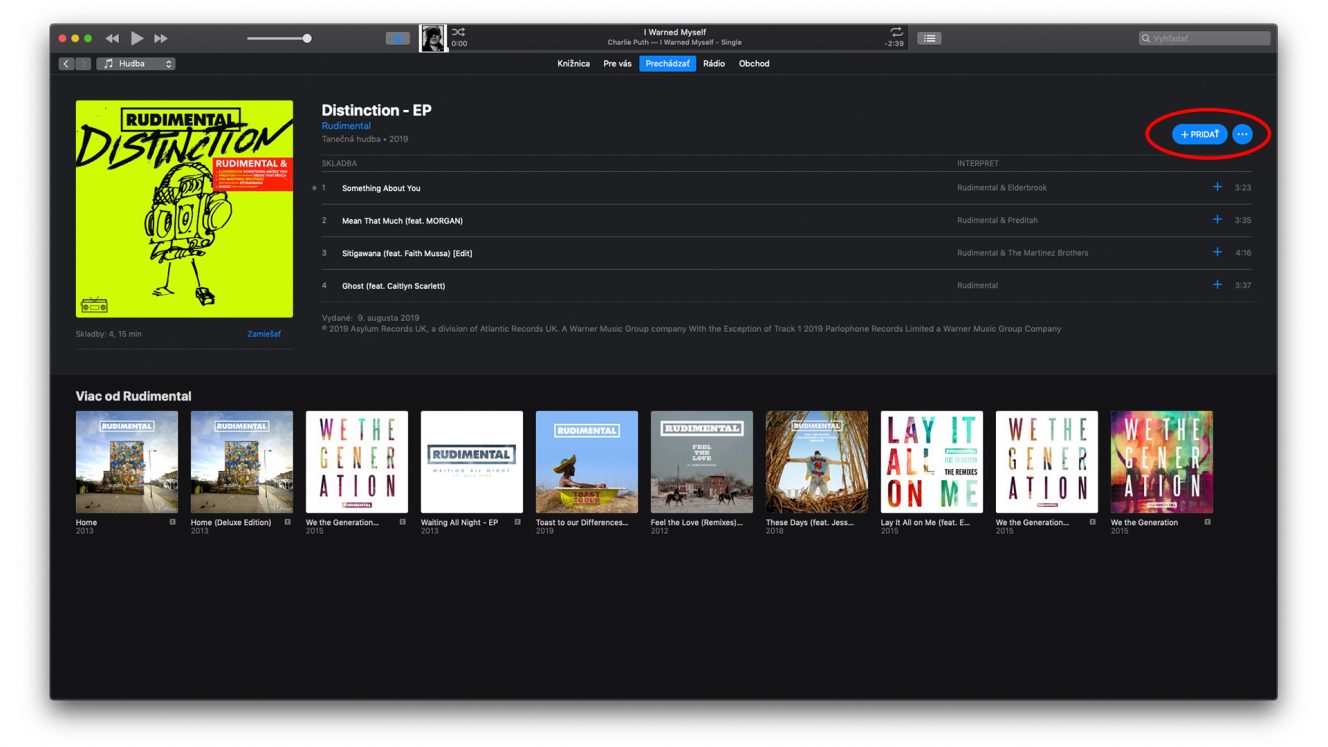Go back with the left chevron
This screenshot has width=1328, height=747.
point(66,64)
